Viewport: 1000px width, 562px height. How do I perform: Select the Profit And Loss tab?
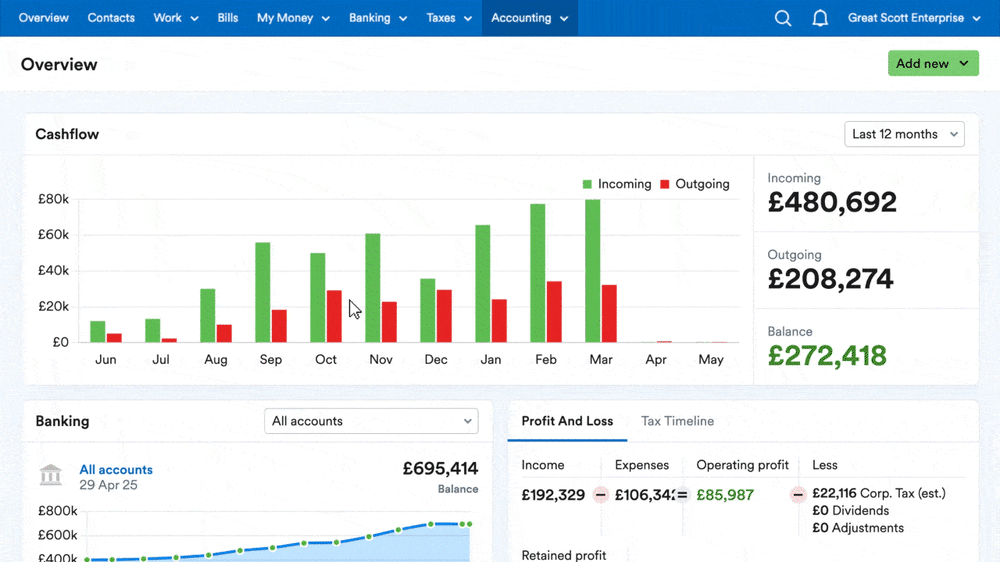[567, 421]
